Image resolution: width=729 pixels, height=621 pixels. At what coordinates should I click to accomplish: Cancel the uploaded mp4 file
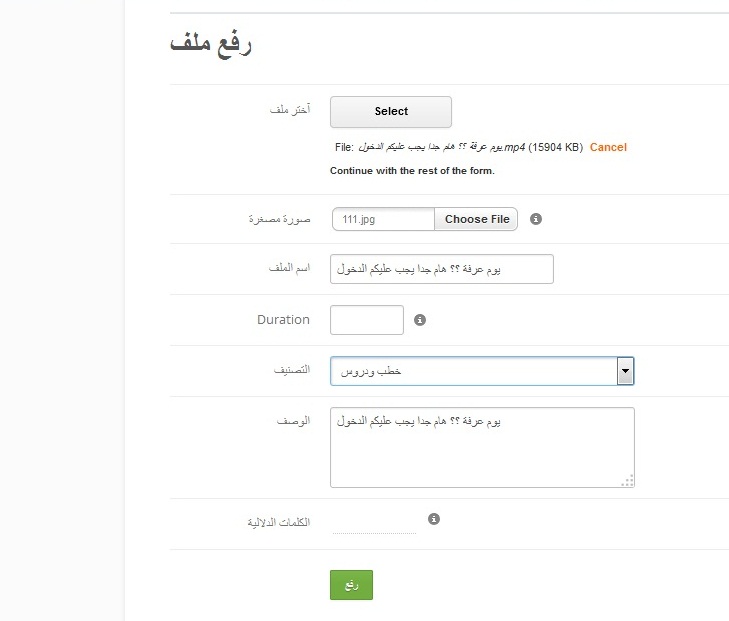click(x=608, y=147)
